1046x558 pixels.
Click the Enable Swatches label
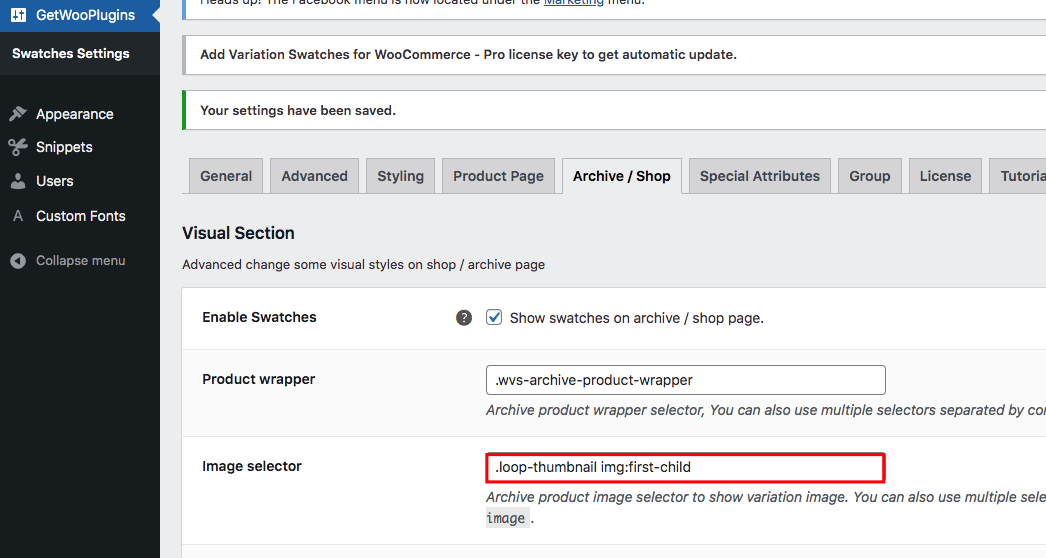point(259,317)
